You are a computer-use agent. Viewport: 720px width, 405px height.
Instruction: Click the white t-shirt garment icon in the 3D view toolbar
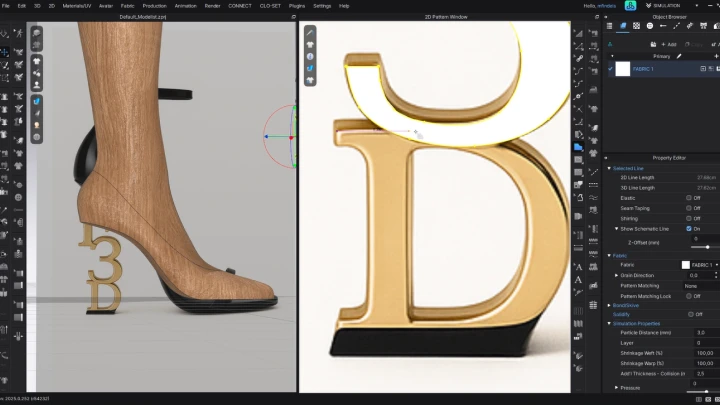tap(36, 61)
